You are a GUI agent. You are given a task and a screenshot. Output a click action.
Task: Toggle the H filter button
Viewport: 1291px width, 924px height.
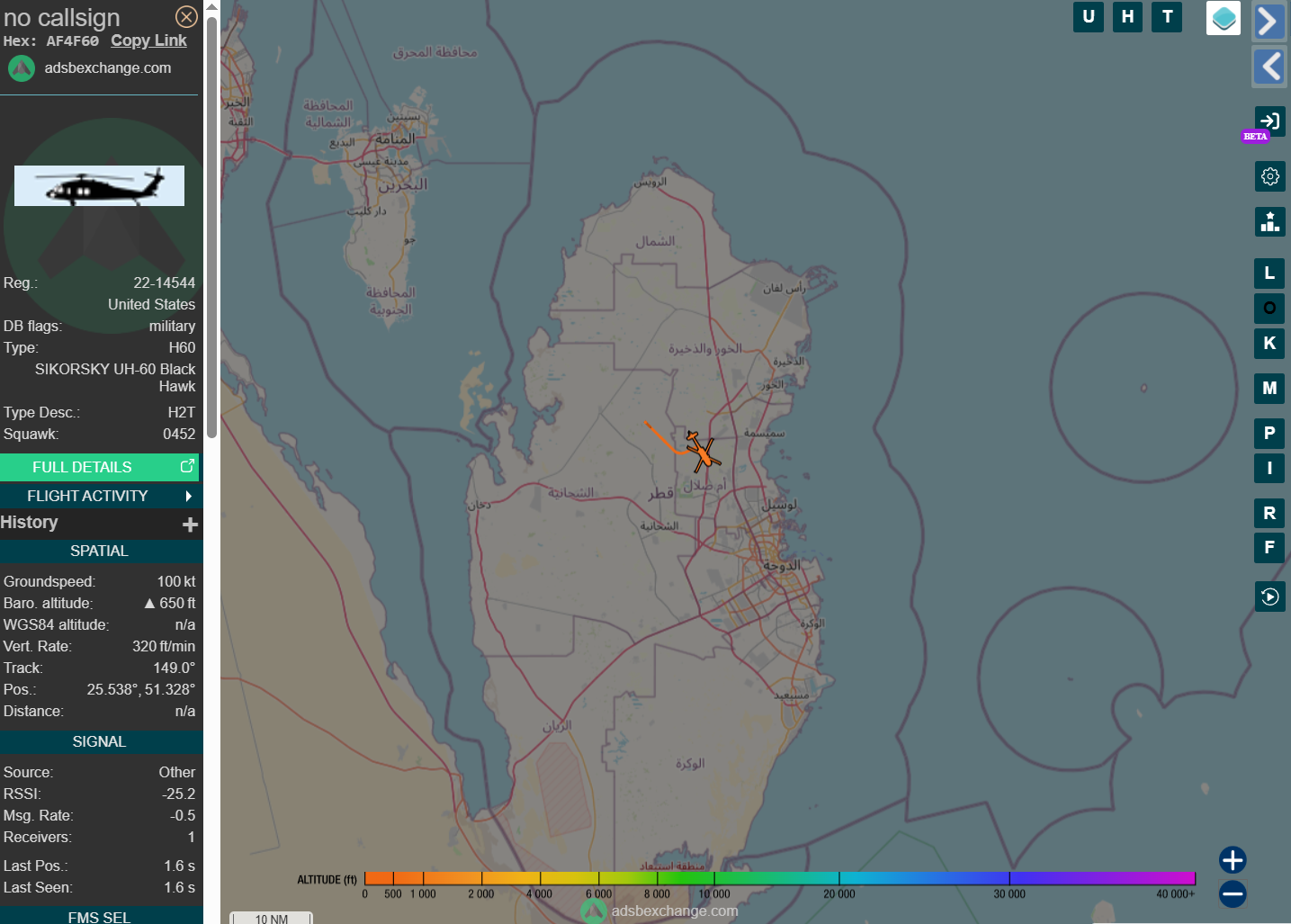tap(1127, 16)
